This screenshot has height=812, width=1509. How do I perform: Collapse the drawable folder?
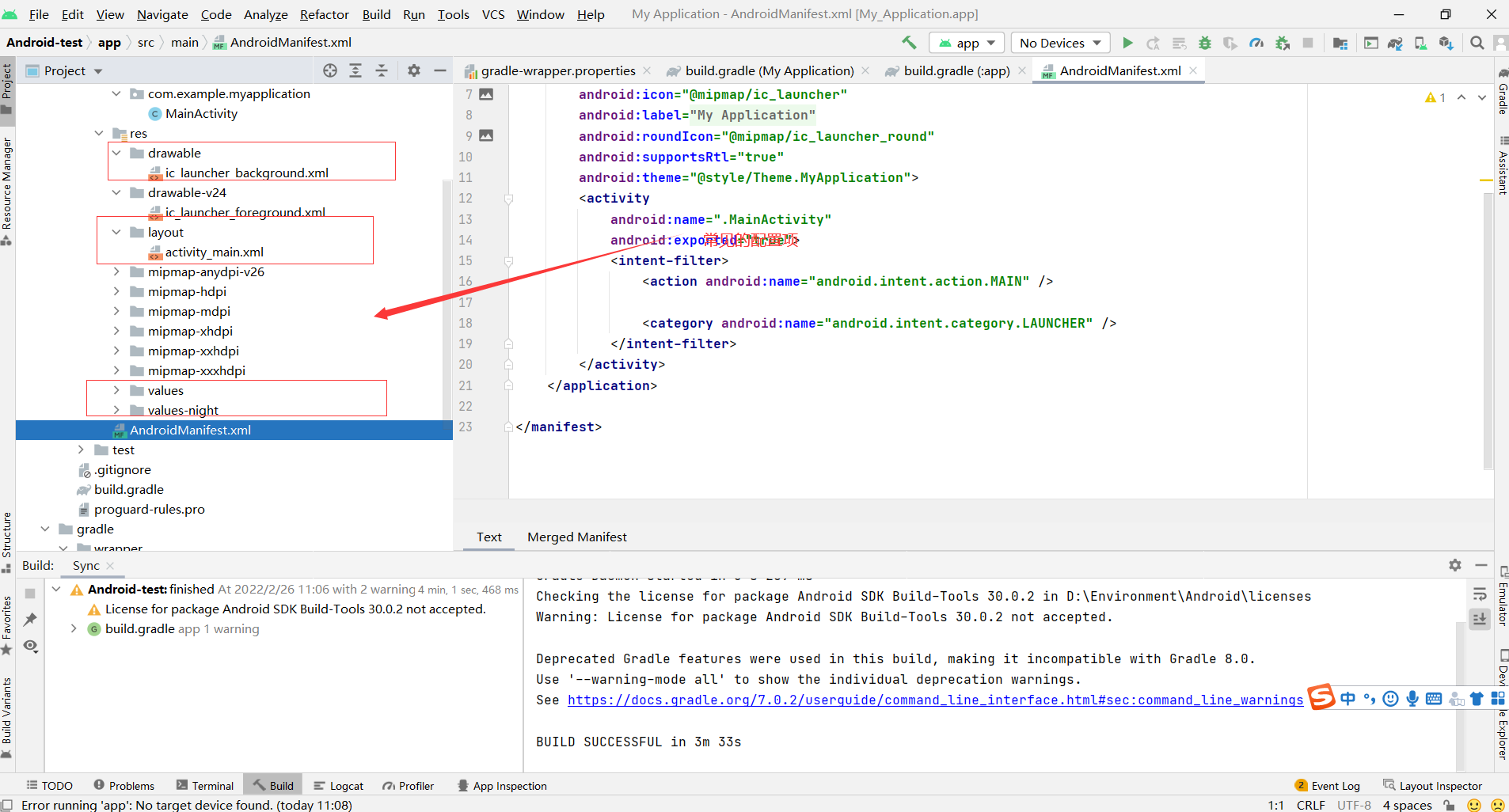(x=116, y=153)
